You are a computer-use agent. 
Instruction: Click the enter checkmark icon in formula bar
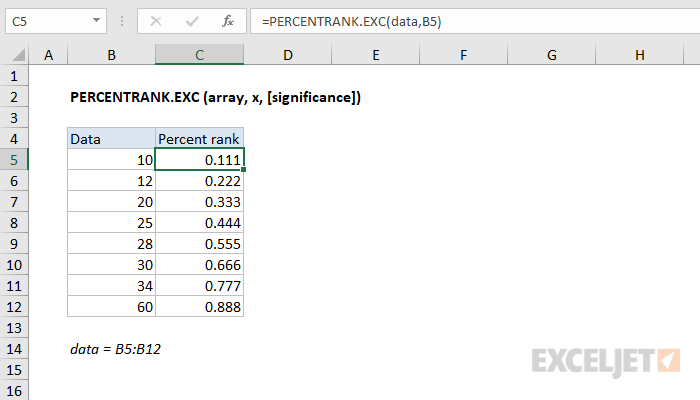[x=192, y=21]
